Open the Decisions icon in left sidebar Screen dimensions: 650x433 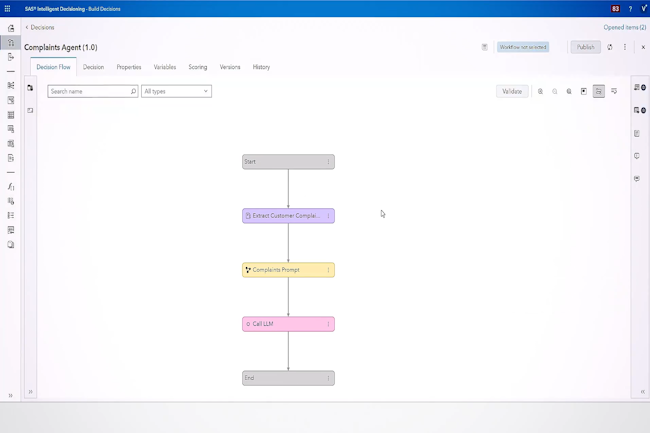[11, 43]
